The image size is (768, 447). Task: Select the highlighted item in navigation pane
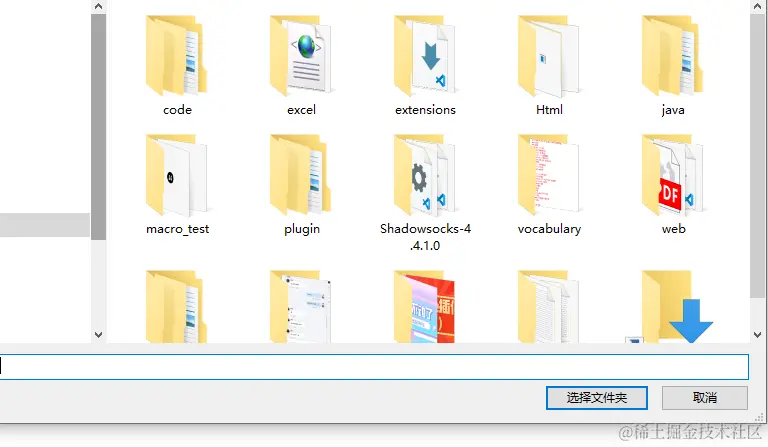45,225
